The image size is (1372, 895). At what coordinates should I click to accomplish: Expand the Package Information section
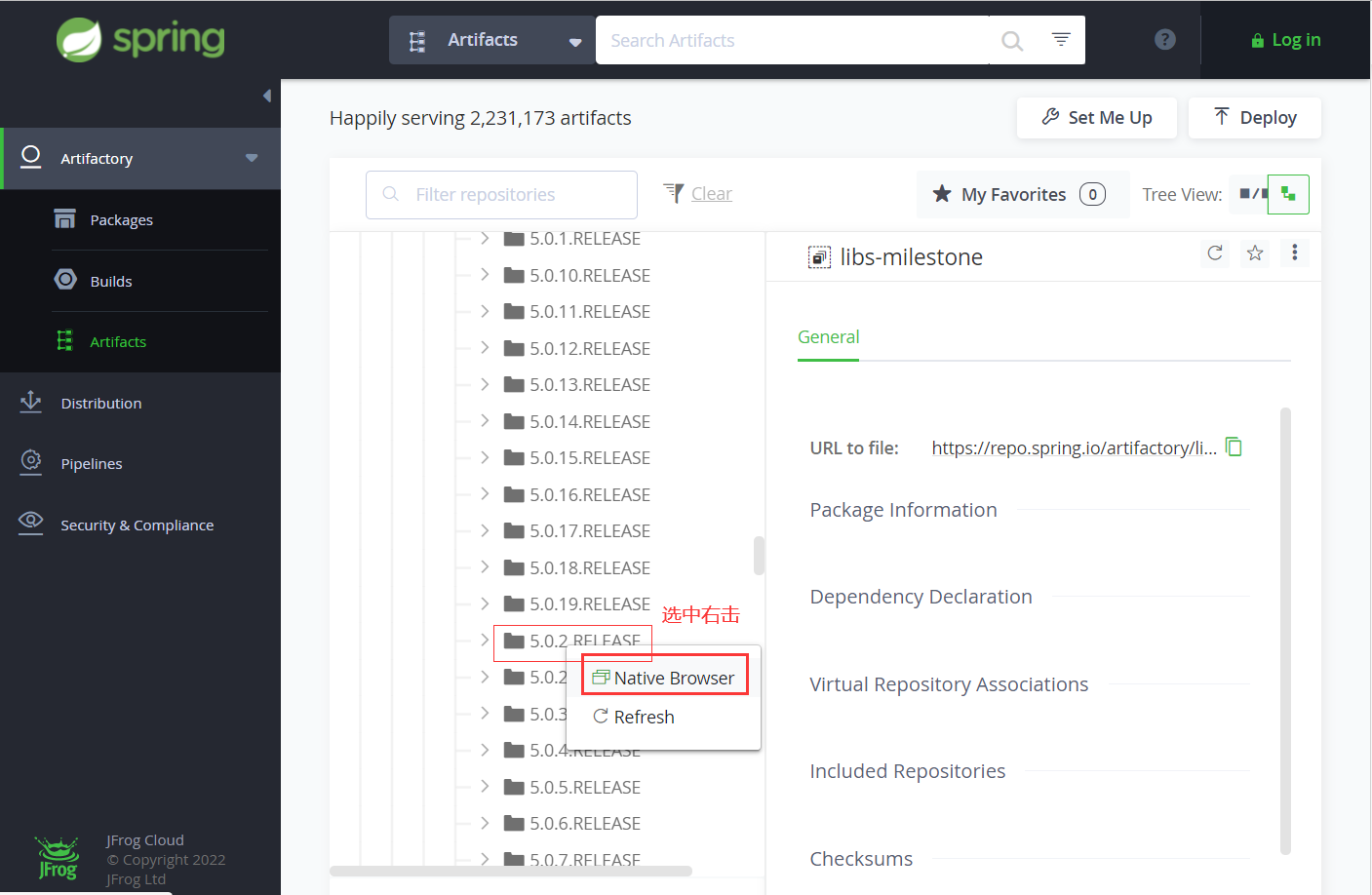(903, 510)
